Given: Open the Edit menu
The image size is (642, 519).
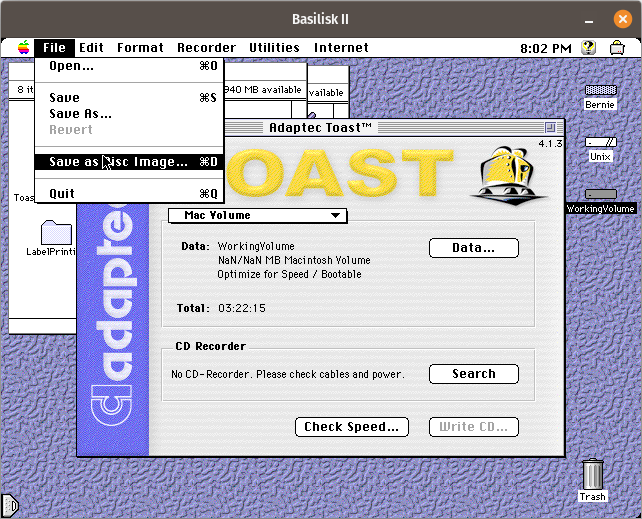Looking at the screenshot, I should point(91,48).
